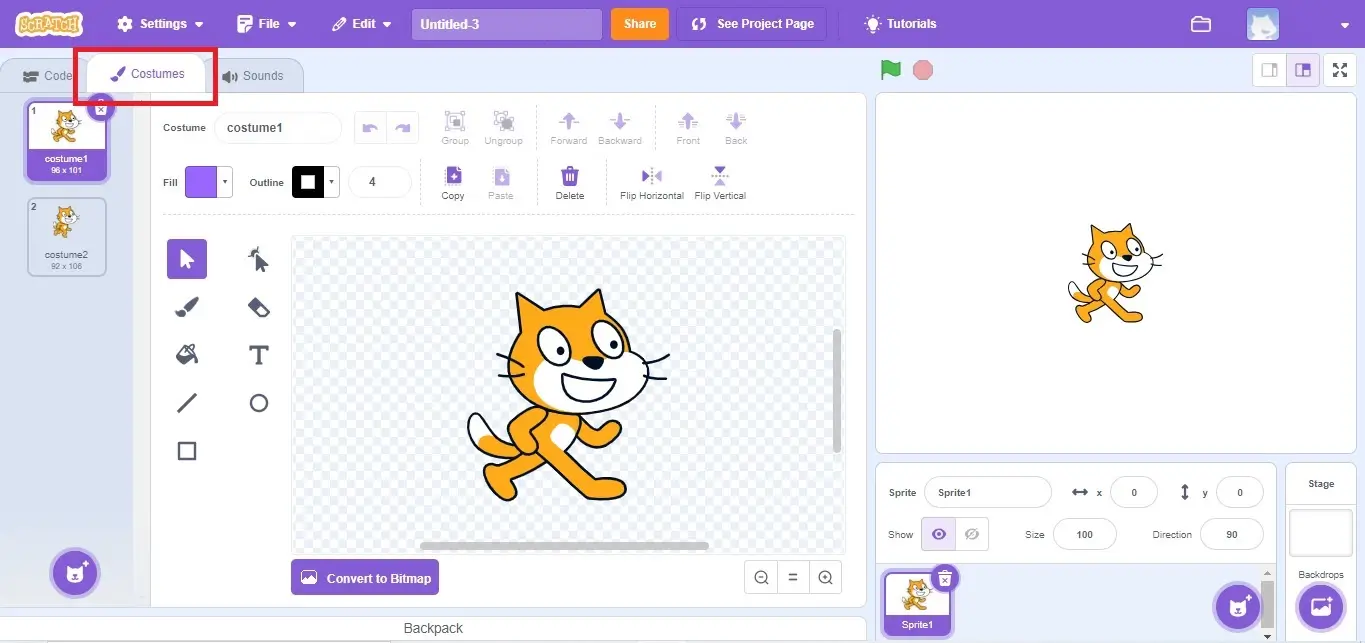The height and width of the screenshot is (643, 1365).
Task: Redo the costume edit
Action: [403, 128]
